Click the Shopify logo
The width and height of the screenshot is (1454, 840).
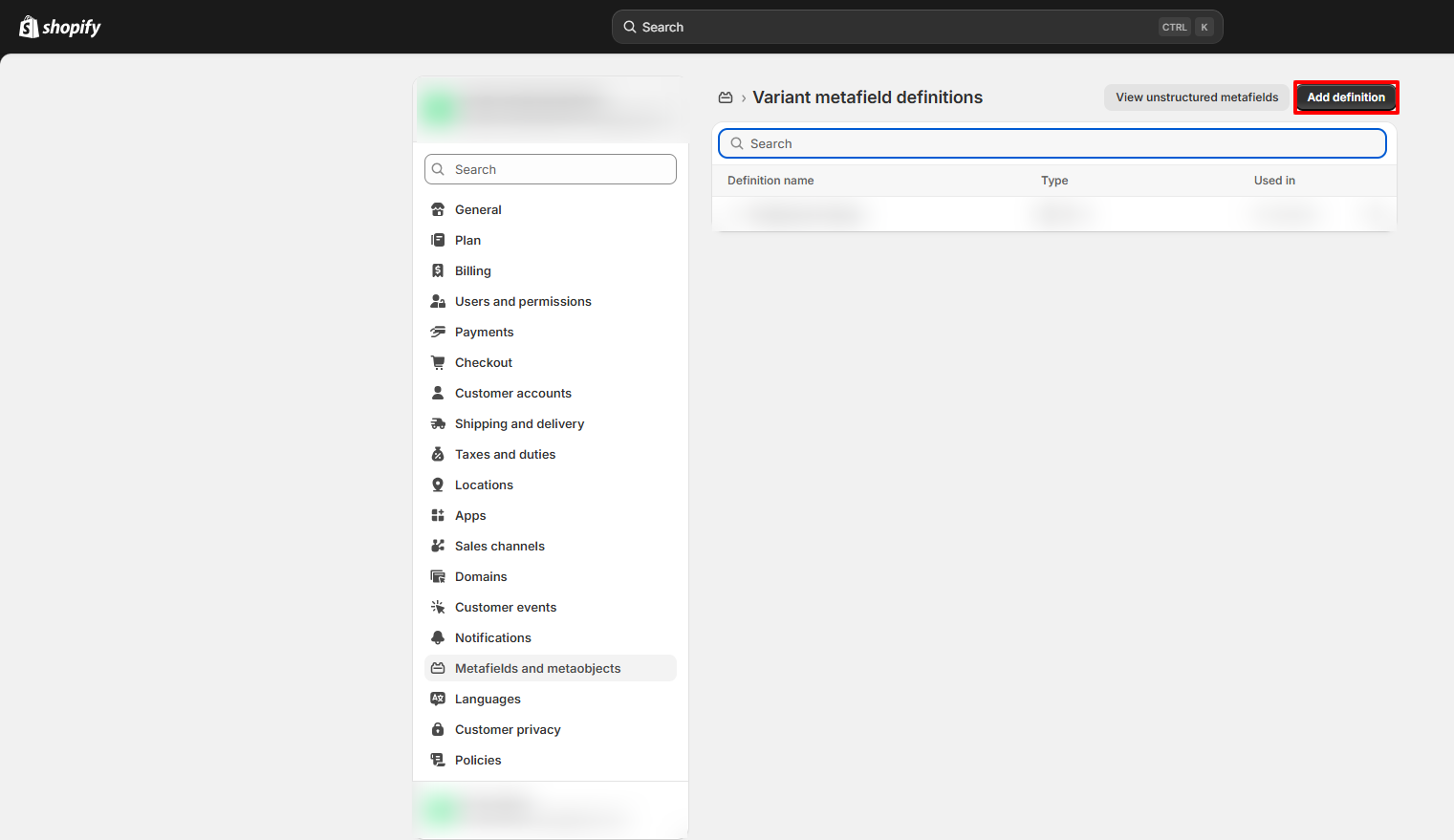pos(60,27)
